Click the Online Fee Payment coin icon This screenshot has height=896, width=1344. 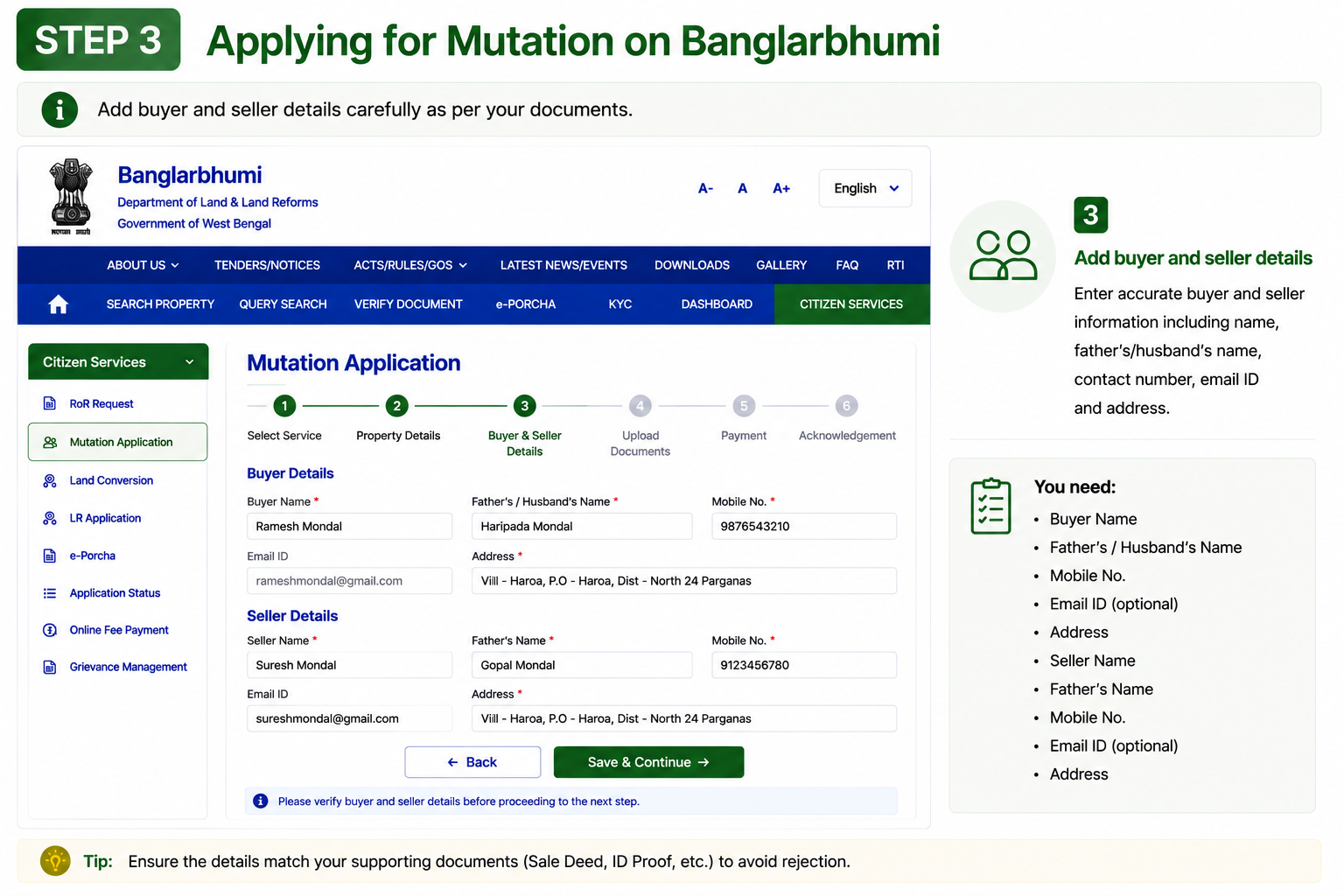pyautogui.click(x=50, y=630)
